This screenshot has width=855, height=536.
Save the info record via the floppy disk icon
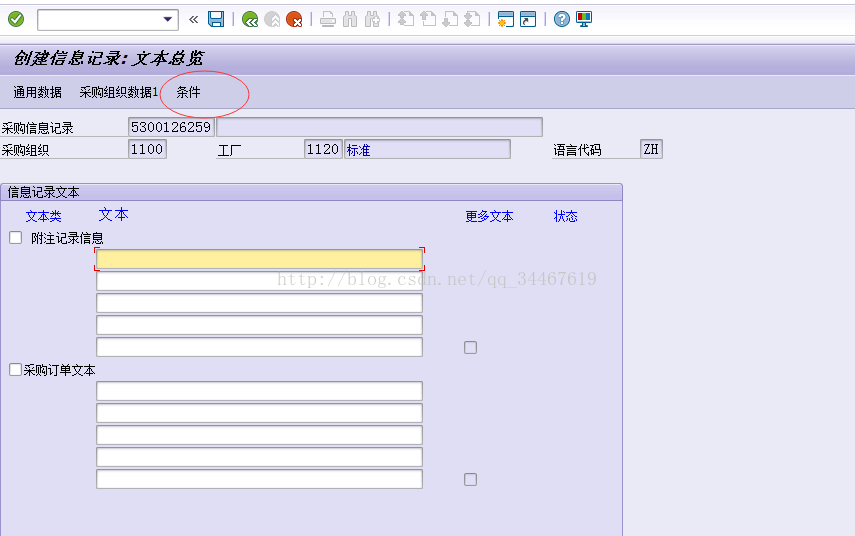[216, 20]
